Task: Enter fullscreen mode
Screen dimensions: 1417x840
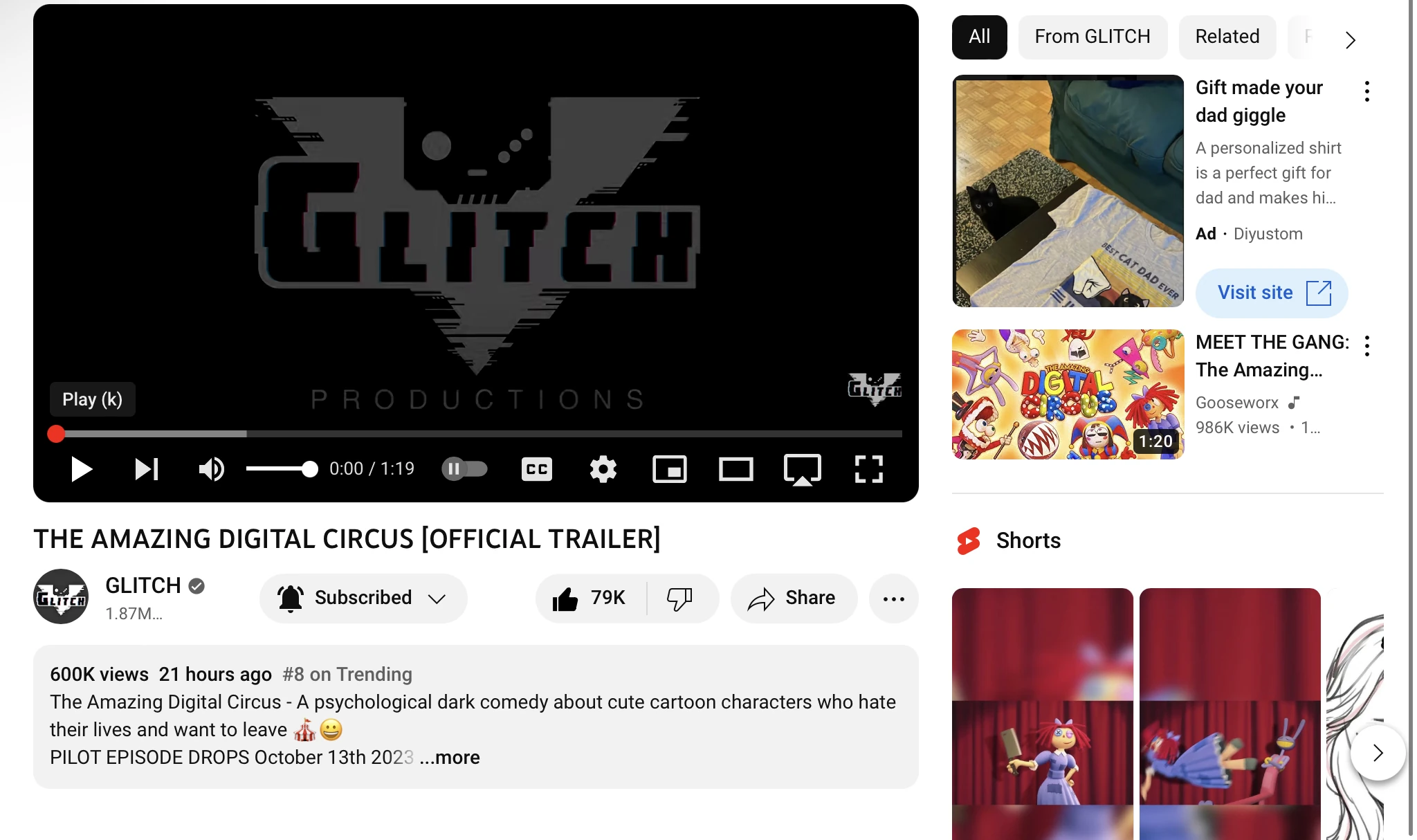Action: (x=868, y=469)
